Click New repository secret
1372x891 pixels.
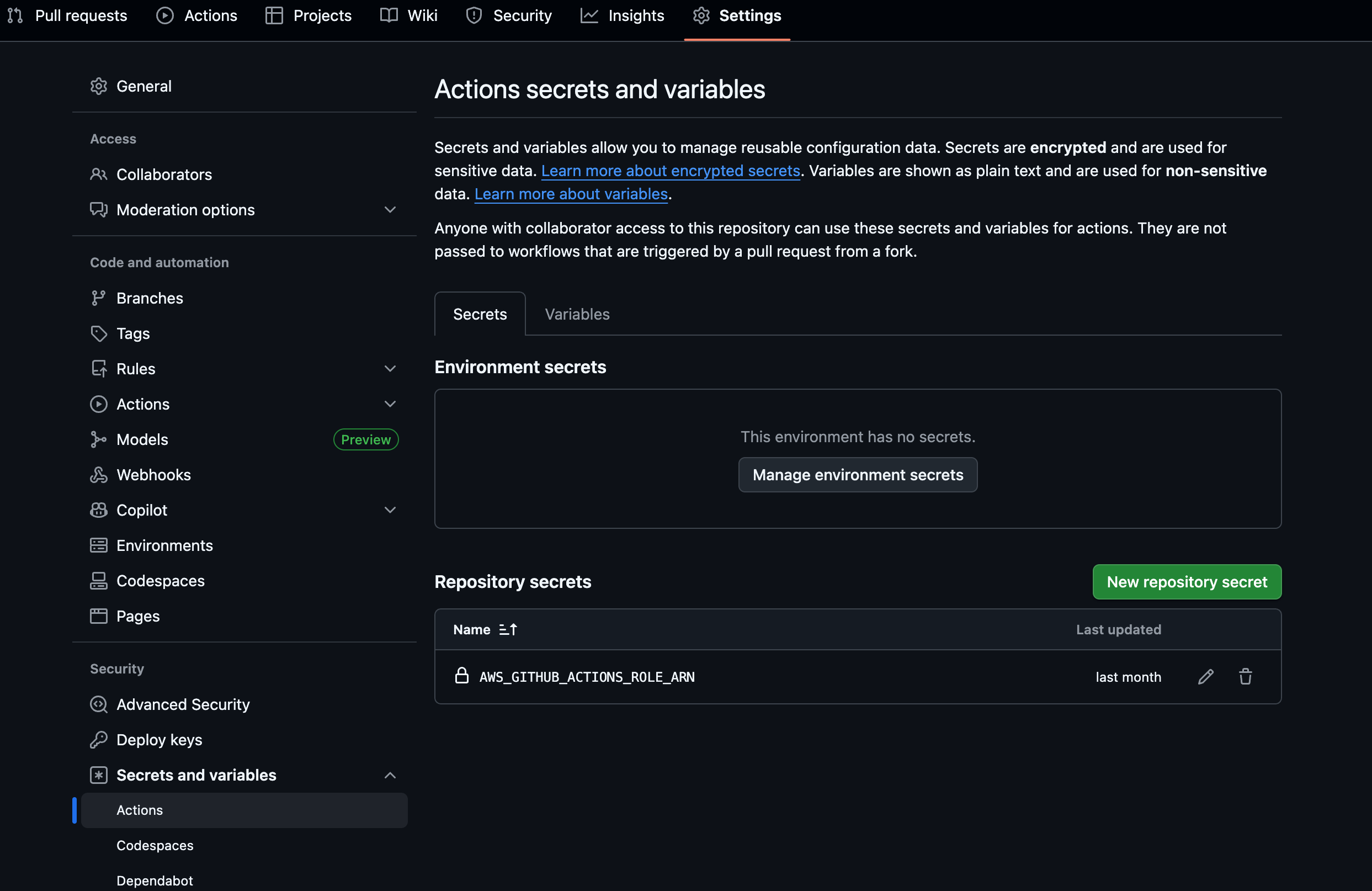[x=1187, y=581]
